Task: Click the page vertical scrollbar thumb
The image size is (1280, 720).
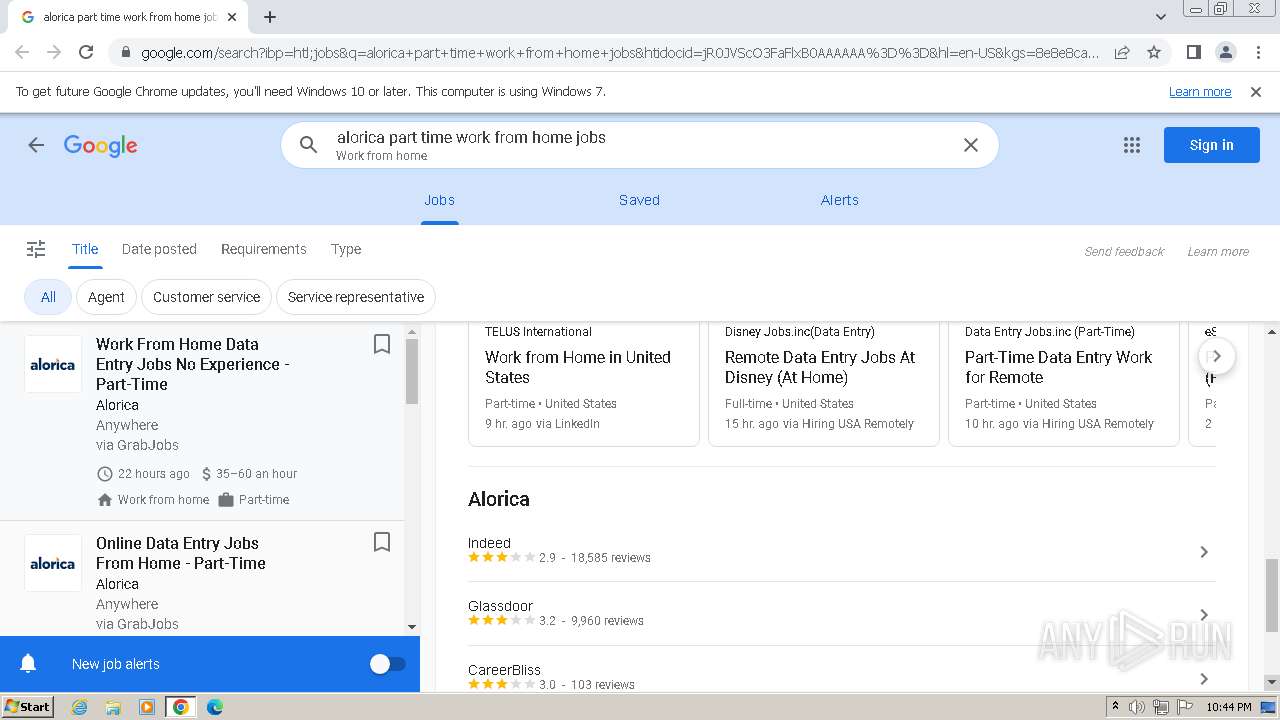Action: (x=1272, y=596)
